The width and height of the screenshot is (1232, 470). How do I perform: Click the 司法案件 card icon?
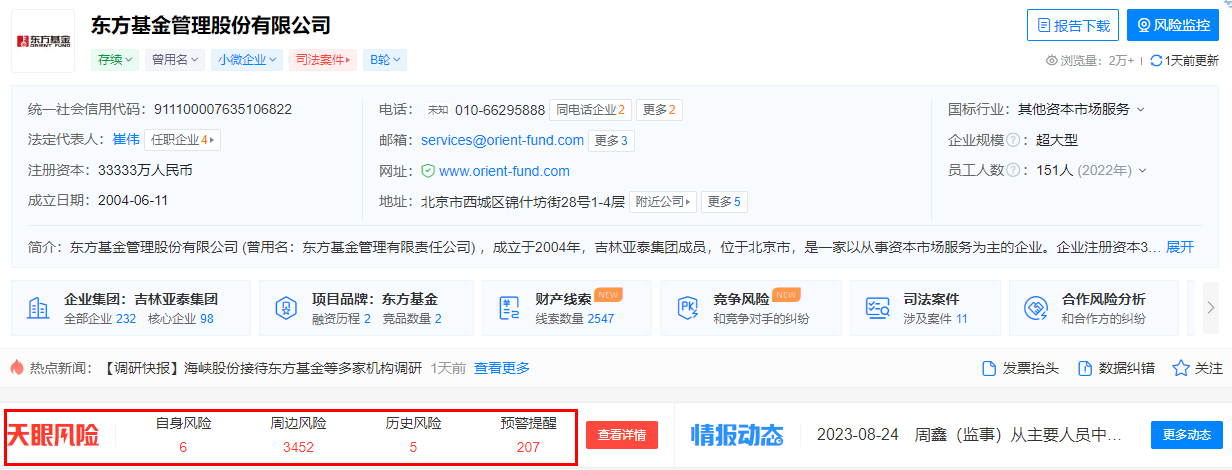point(877,308)
